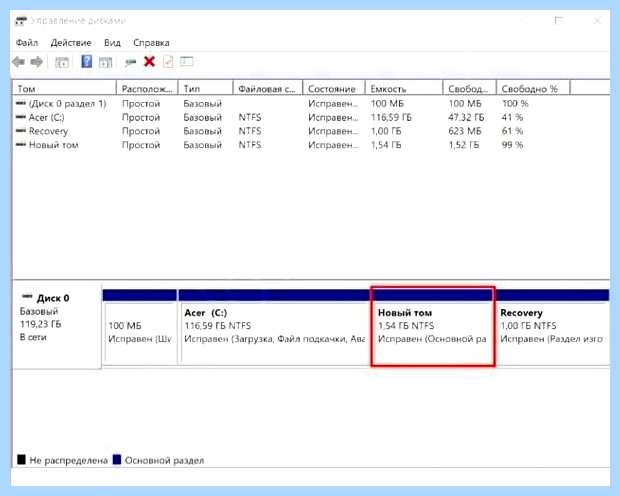Click the 1,52 ГБ free space cell
The image size is (620, 496).
click(463, 145)
